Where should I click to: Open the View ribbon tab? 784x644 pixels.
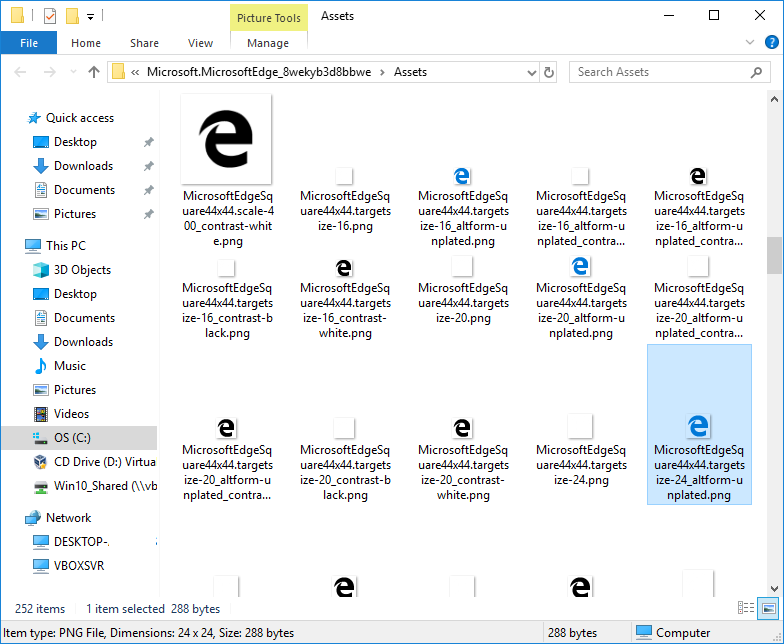[x=200, y=43]
